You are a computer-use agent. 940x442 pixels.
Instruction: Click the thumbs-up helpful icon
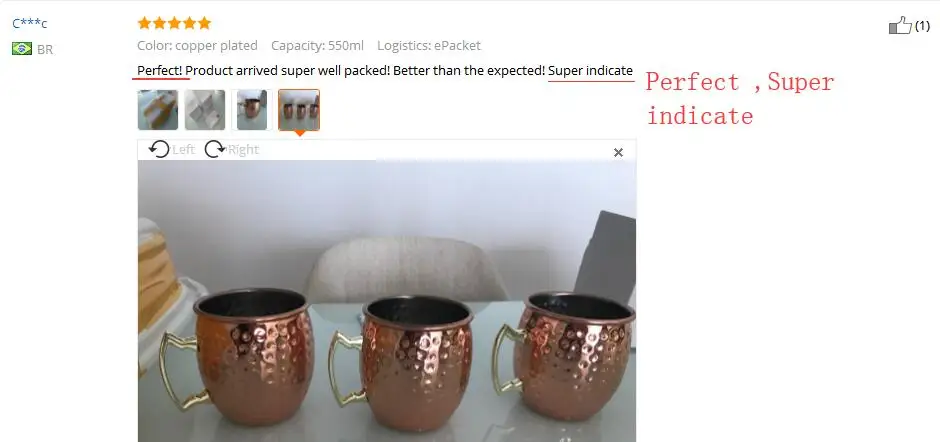tap(900, 26)
